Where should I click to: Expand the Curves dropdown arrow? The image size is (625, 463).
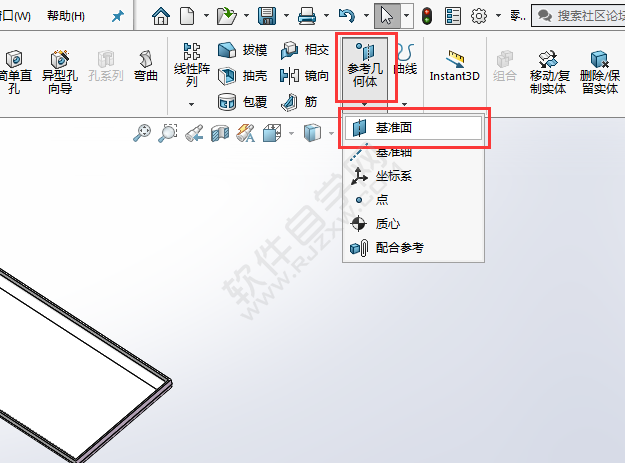click(x=405, y=104)
